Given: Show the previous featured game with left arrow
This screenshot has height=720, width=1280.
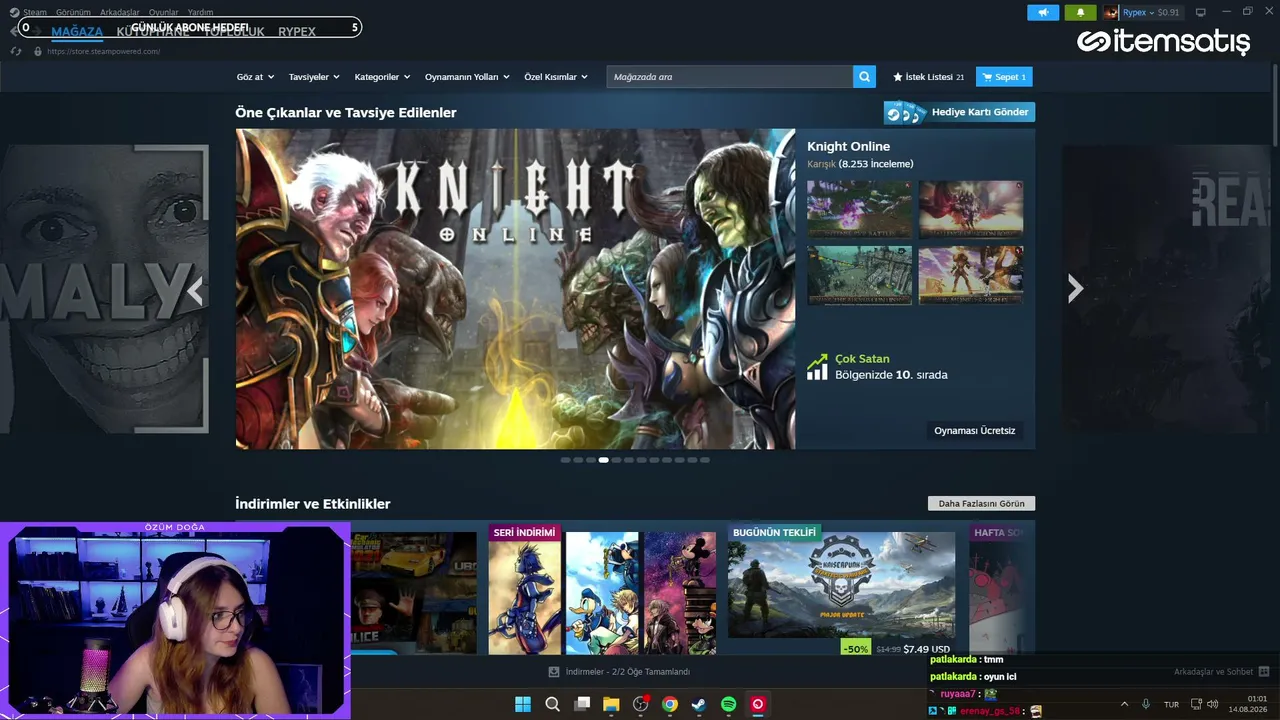Looking at the screenshot, I should pyautogui.click(x=196, y=291).
